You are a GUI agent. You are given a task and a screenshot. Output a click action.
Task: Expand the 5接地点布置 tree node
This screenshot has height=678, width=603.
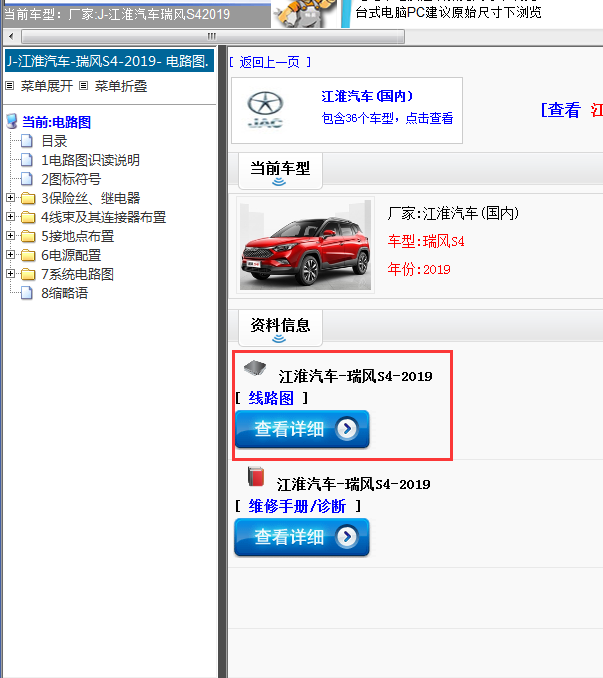[10, 236]
